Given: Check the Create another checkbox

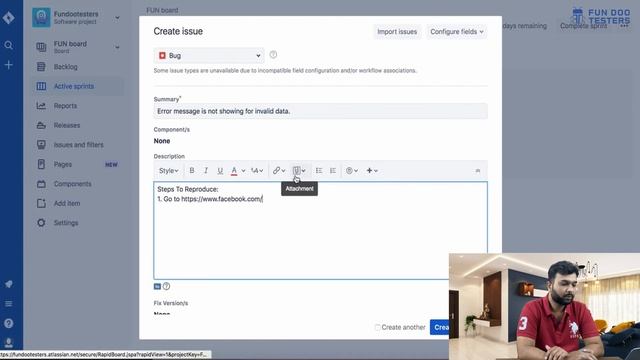Looking at the screenshot, I should (x=378, y=327).
